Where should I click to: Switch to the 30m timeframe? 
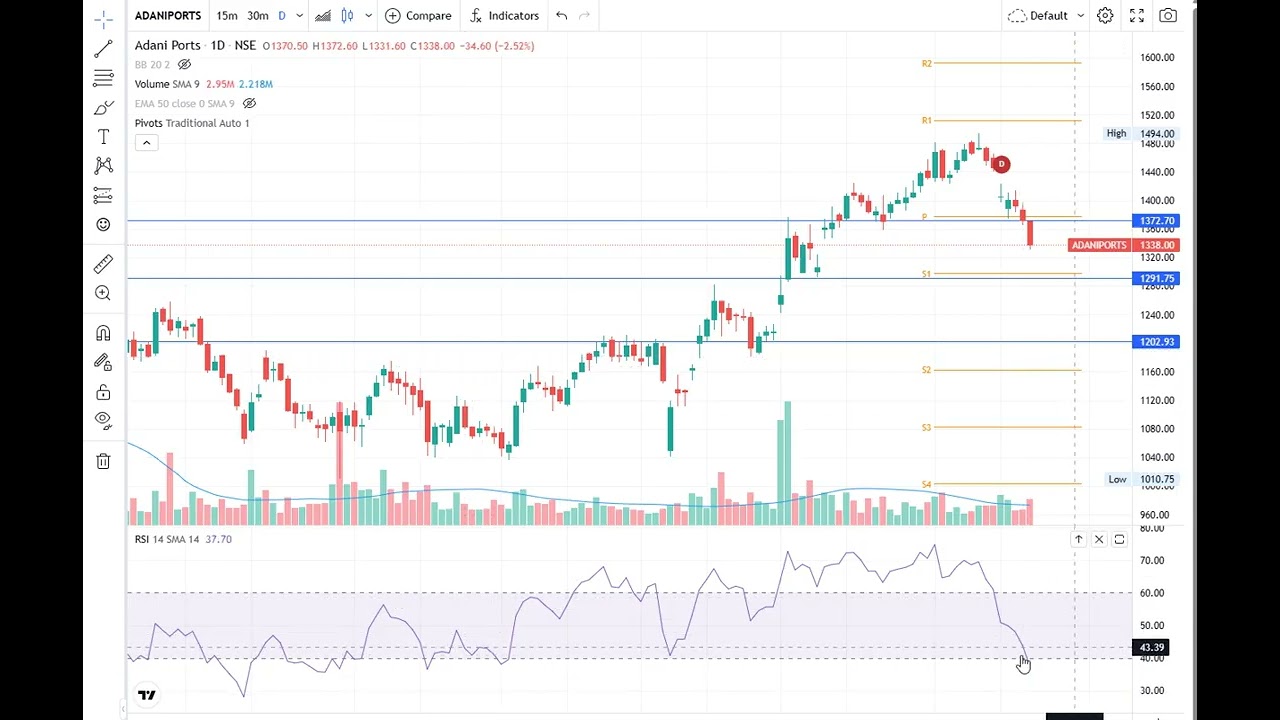pyautogui.click(x=258, y=16)
